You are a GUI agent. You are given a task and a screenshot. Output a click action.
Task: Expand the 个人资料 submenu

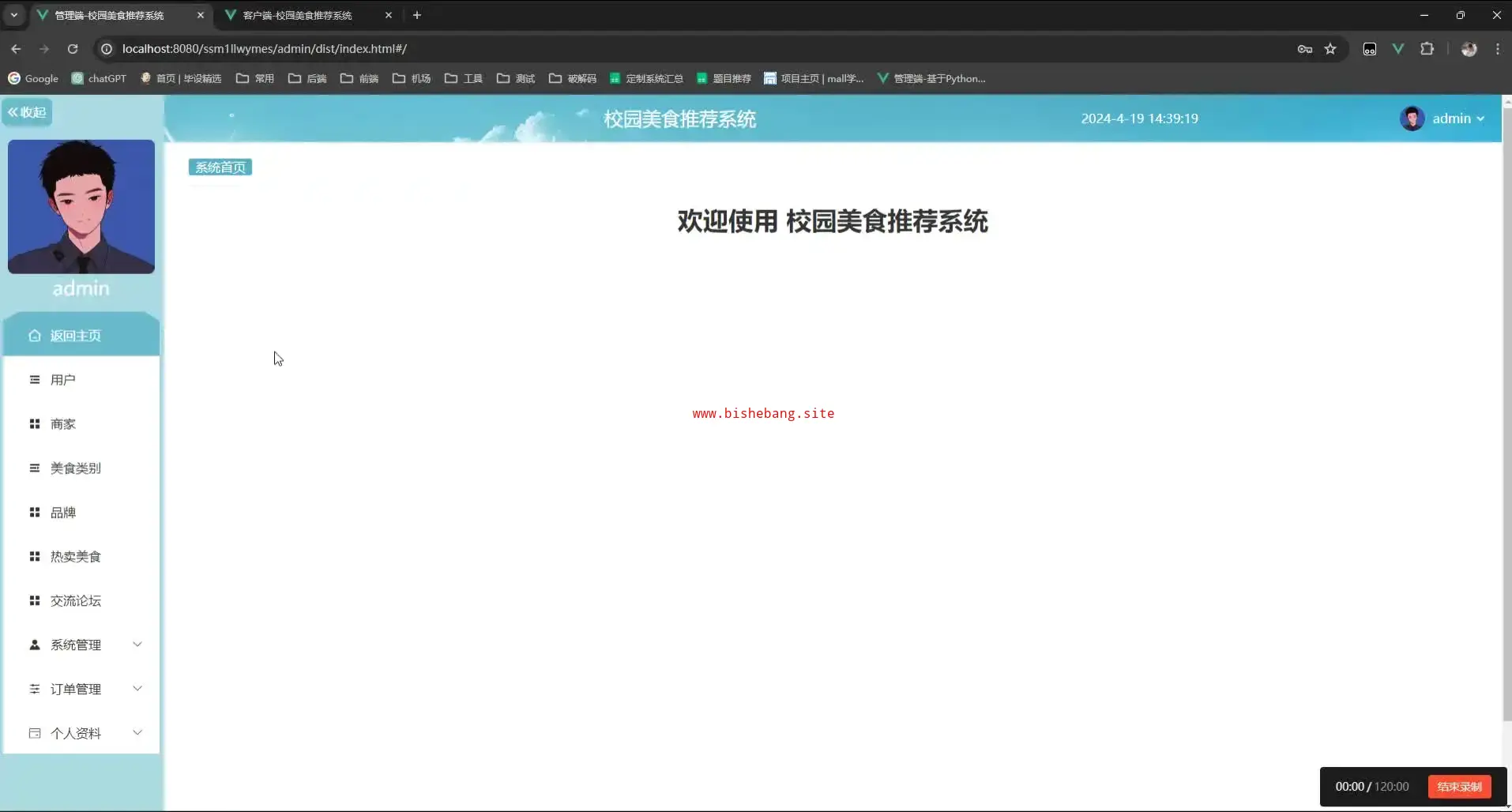coord(81,734)
